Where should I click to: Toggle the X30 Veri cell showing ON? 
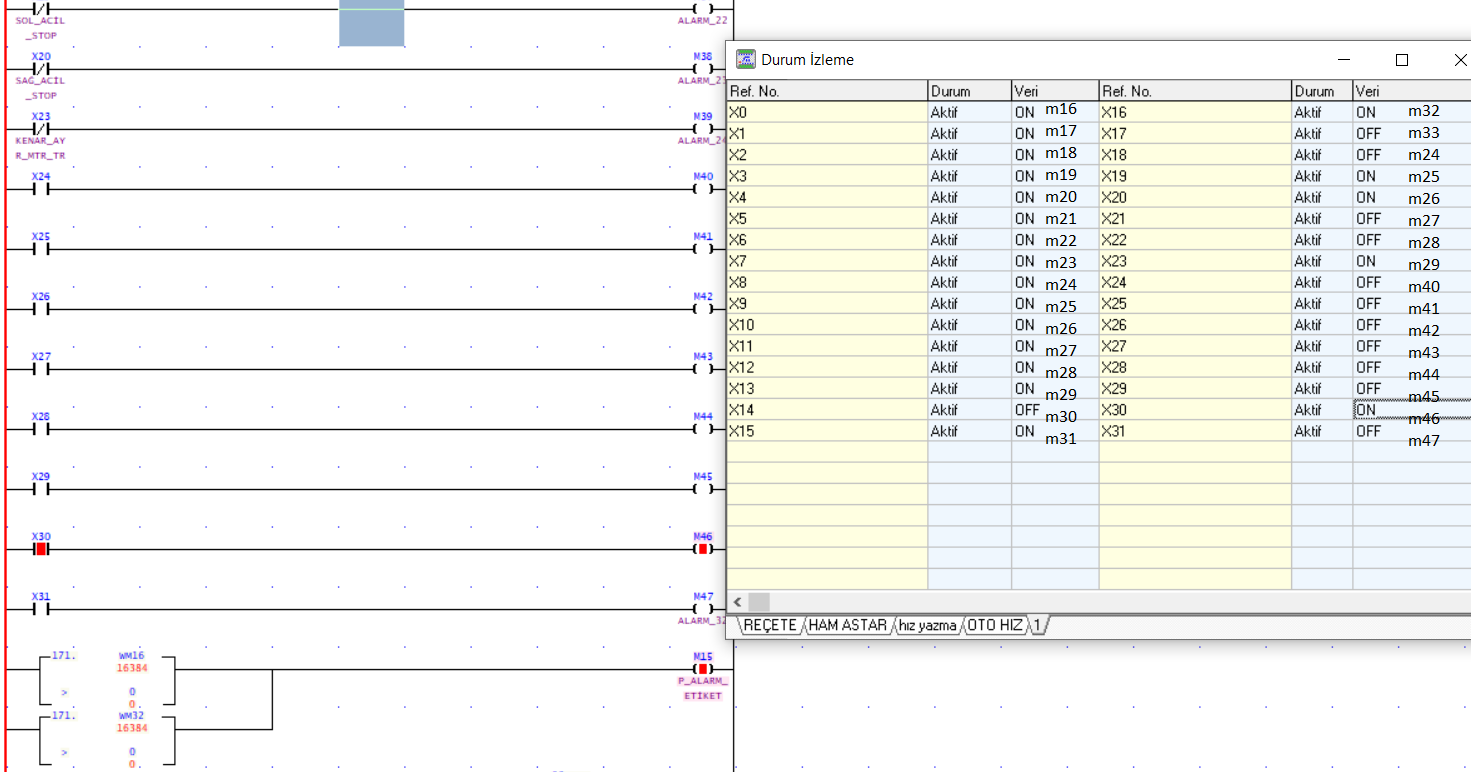[1366, 410]
